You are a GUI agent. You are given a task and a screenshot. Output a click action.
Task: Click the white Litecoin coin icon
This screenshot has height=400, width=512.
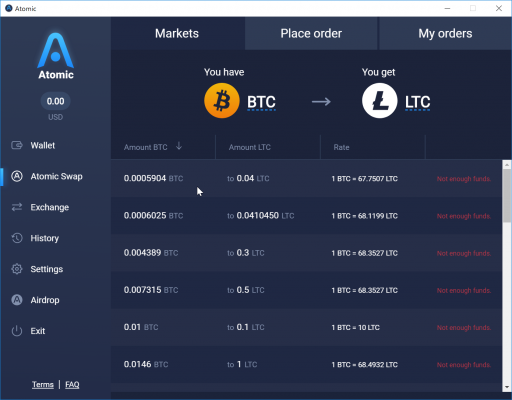(380, 101)
